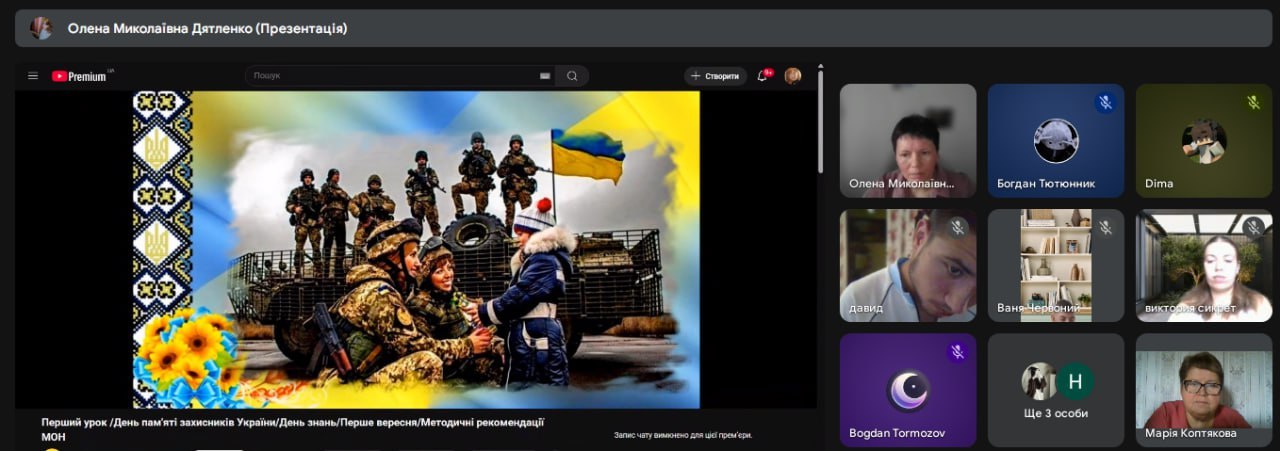Open the YouTube account avatar menu
This screenshot has width=1280, height=451.
pos(793,76)
